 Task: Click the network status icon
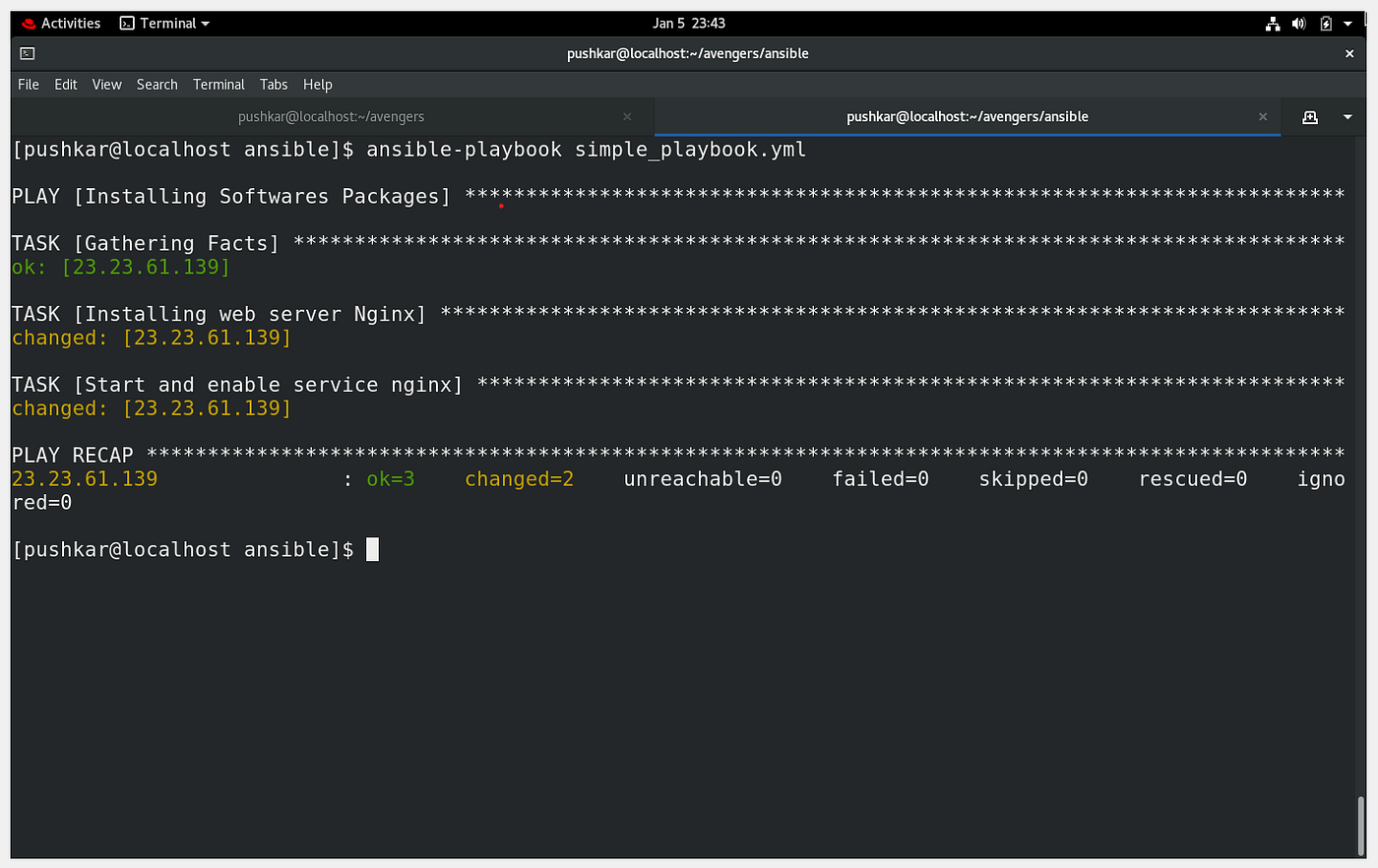tap(1273, 24)
